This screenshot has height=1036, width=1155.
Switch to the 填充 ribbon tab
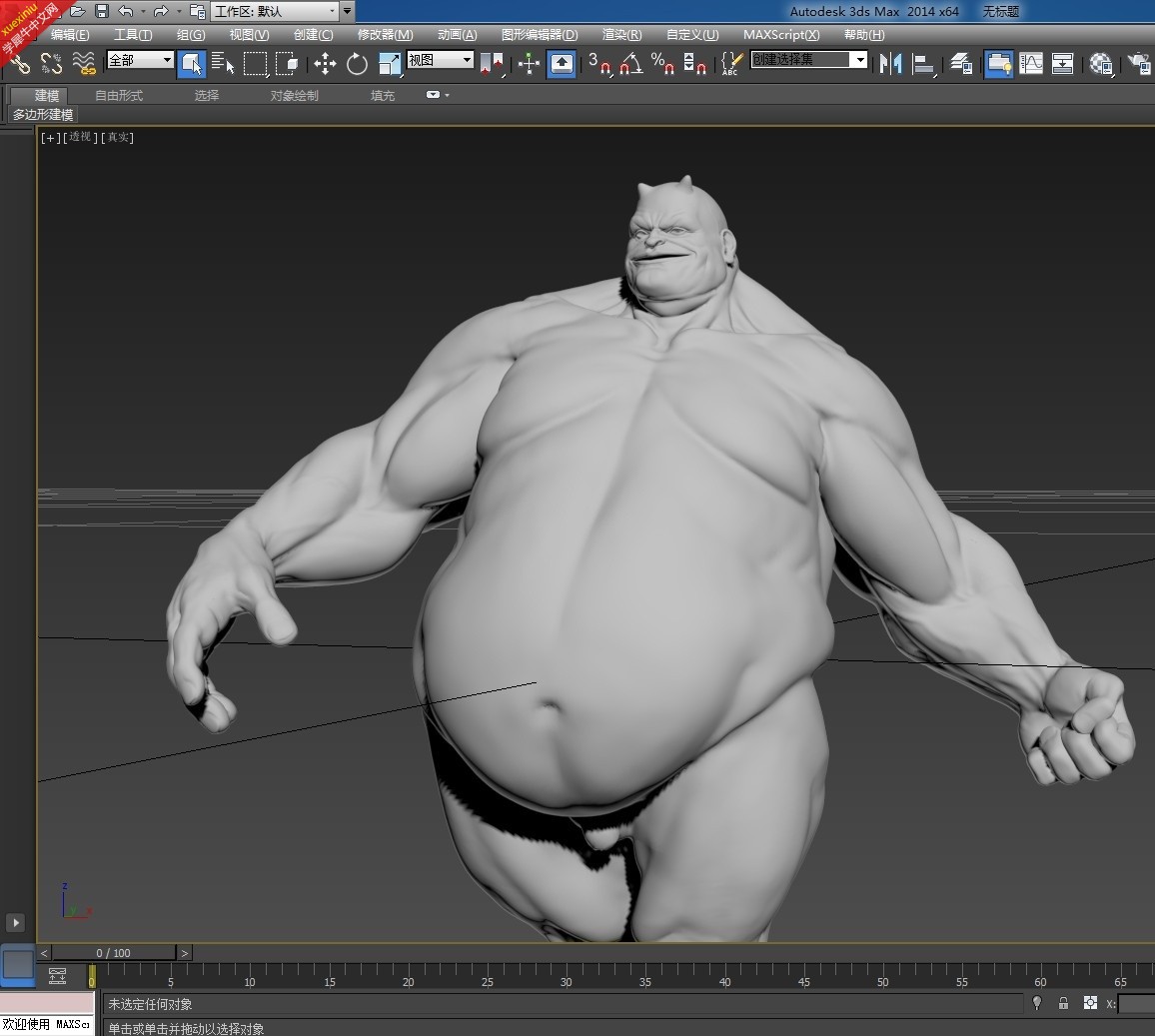pos(383,95)
